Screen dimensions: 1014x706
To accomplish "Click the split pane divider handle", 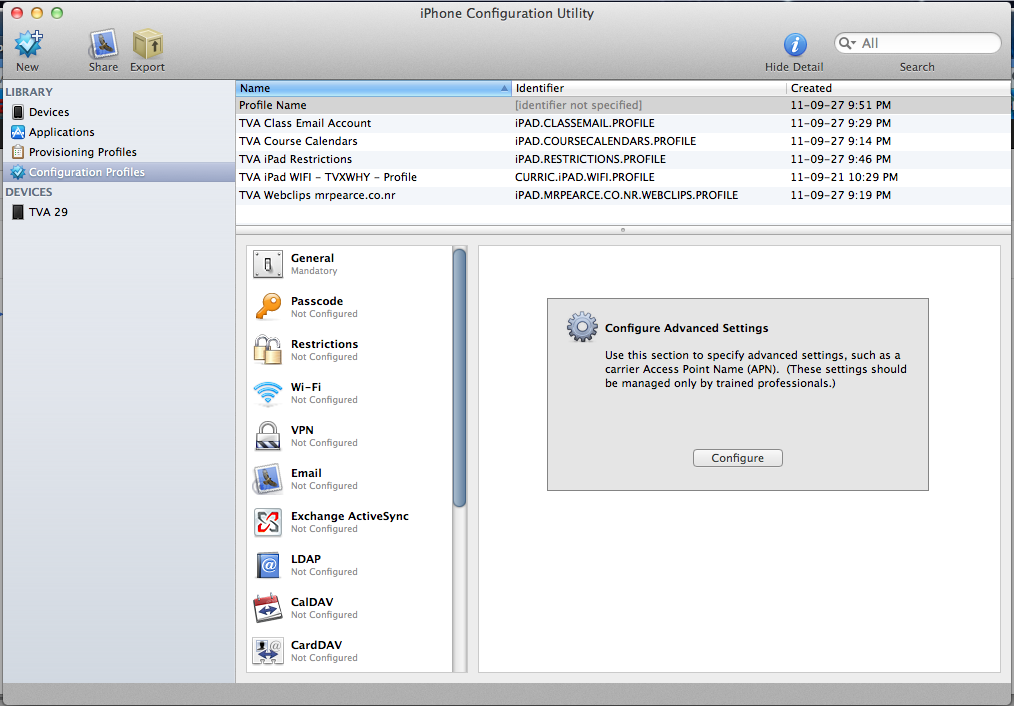I will [623, 230].
